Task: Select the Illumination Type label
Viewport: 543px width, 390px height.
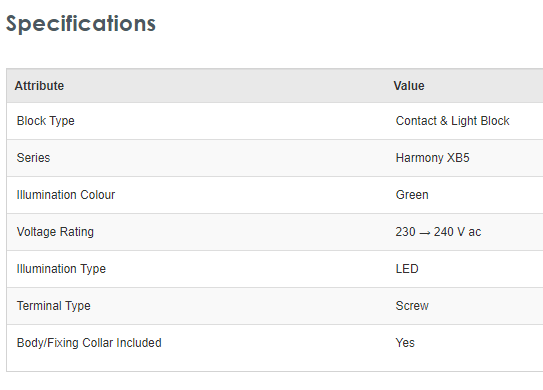Action: (61, 269)
